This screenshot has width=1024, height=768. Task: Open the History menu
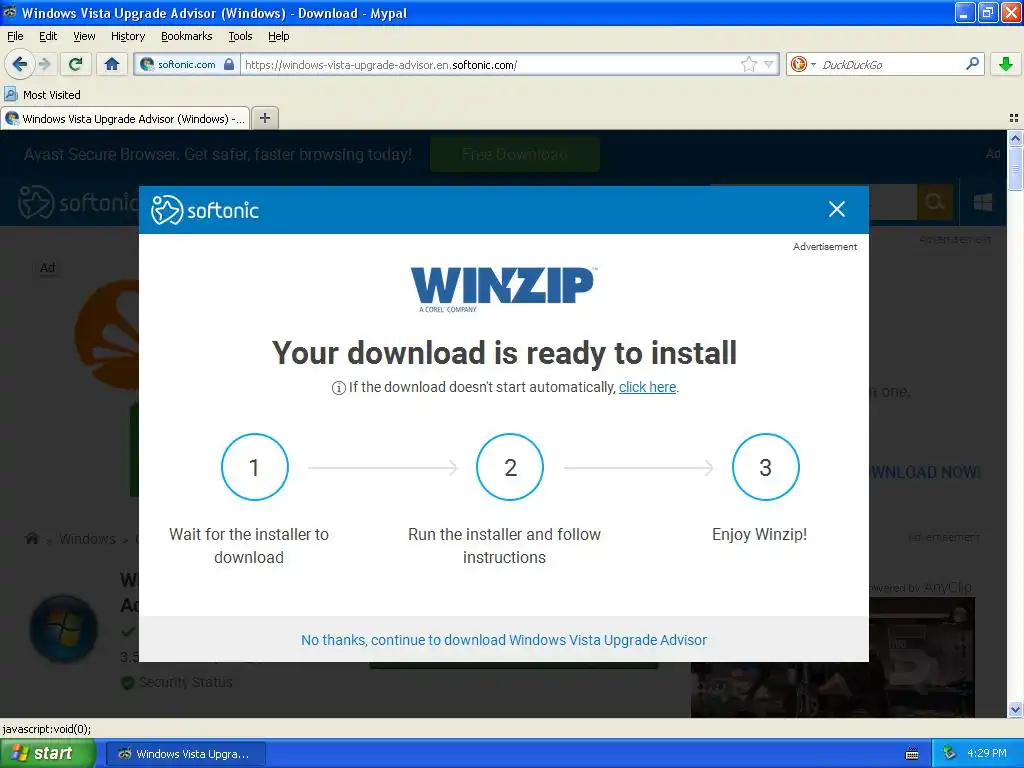pos(127,36)
